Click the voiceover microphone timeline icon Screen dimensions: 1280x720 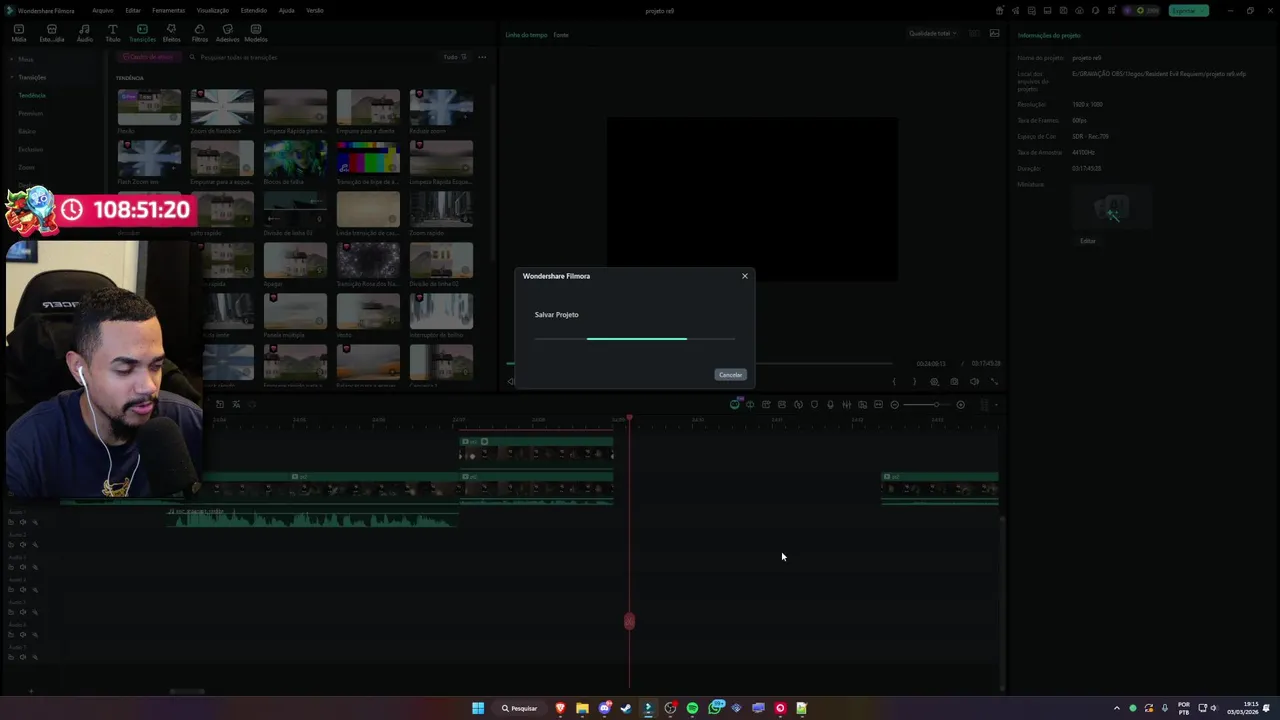[830, 405]
